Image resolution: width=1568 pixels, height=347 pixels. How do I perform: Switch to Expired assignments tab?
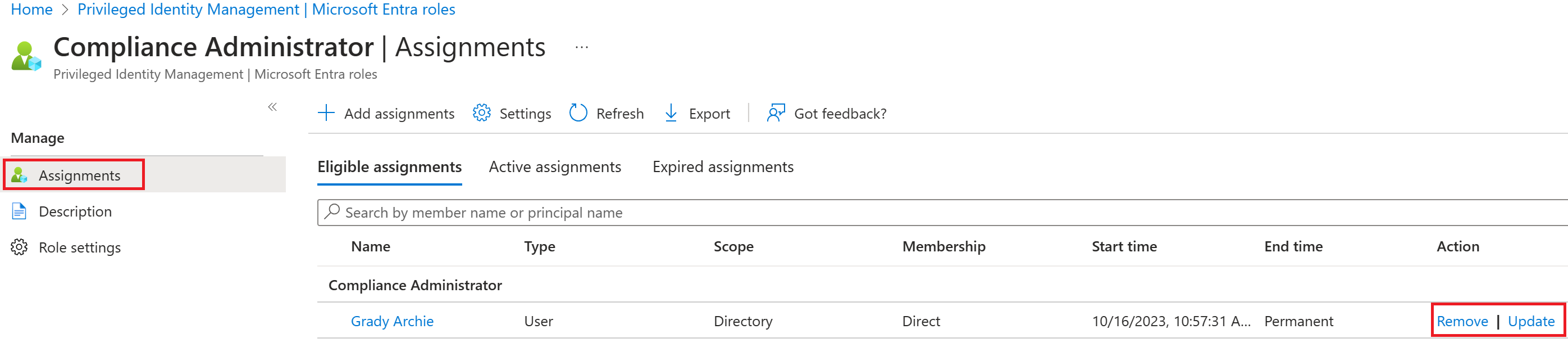[x=723, y=167]
